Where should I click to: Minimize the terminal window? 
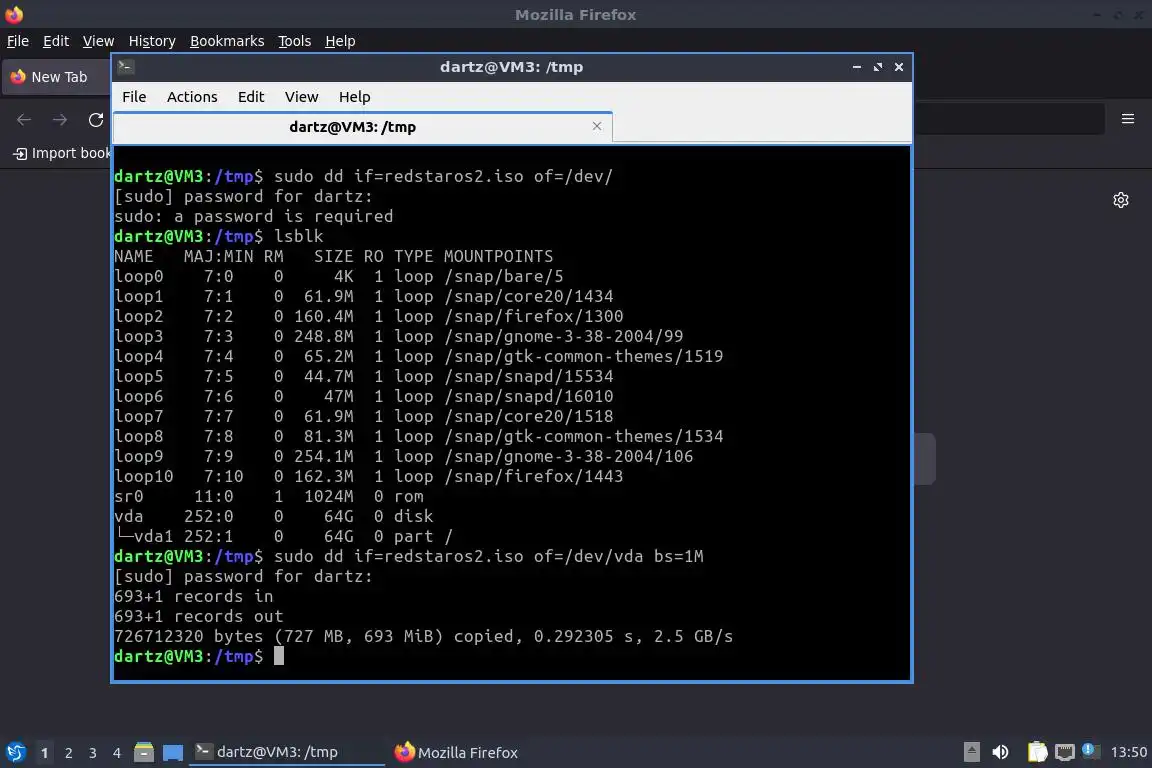point(857,67)
